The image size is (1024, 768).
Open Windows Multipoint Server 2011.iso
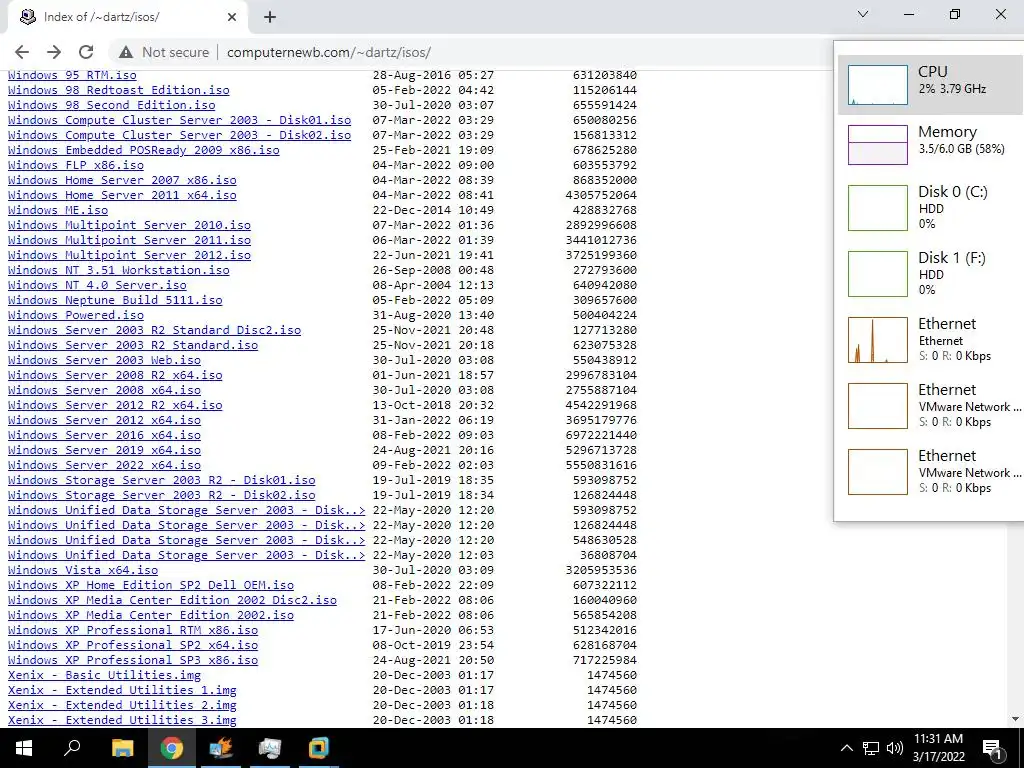pos(129,240)
